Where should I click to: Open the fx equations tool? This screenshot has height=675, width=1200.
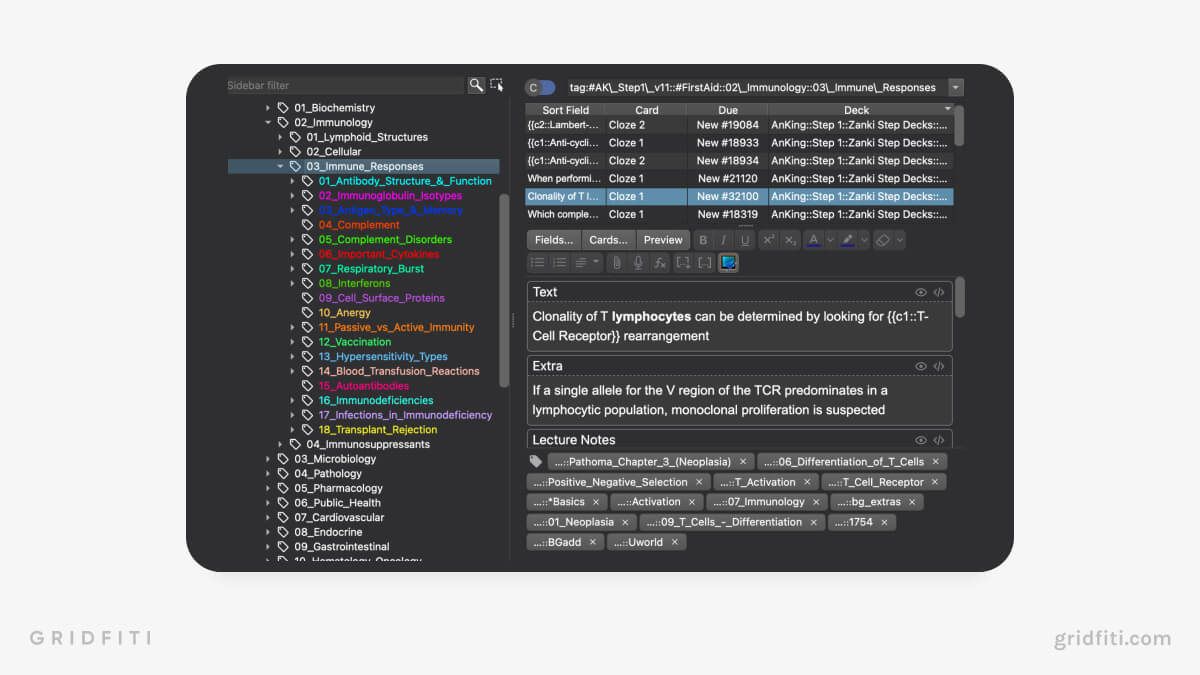(x=660, y=263)
